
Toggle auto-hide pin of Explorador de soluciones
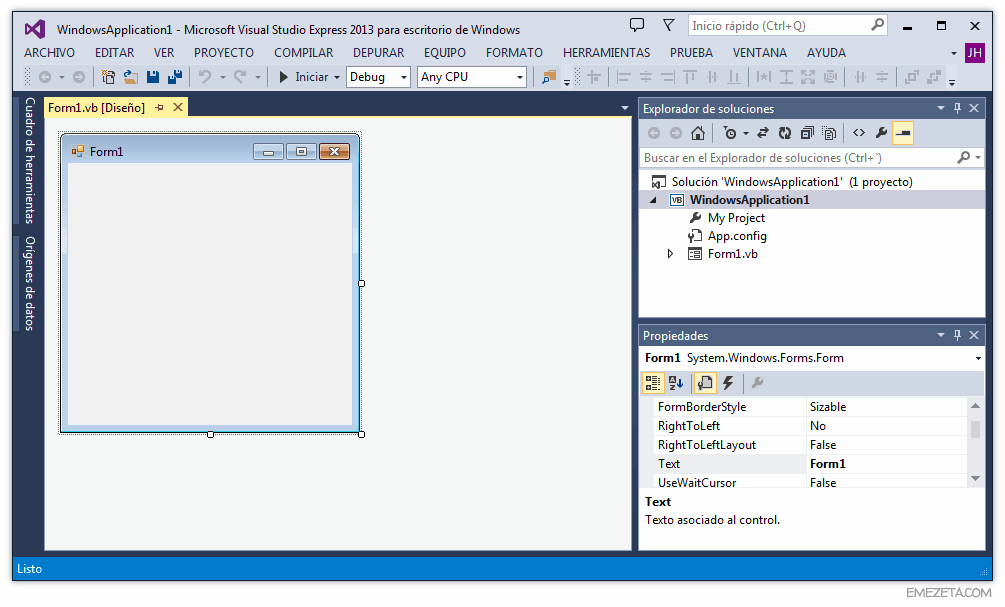click(x=958, y=108)
